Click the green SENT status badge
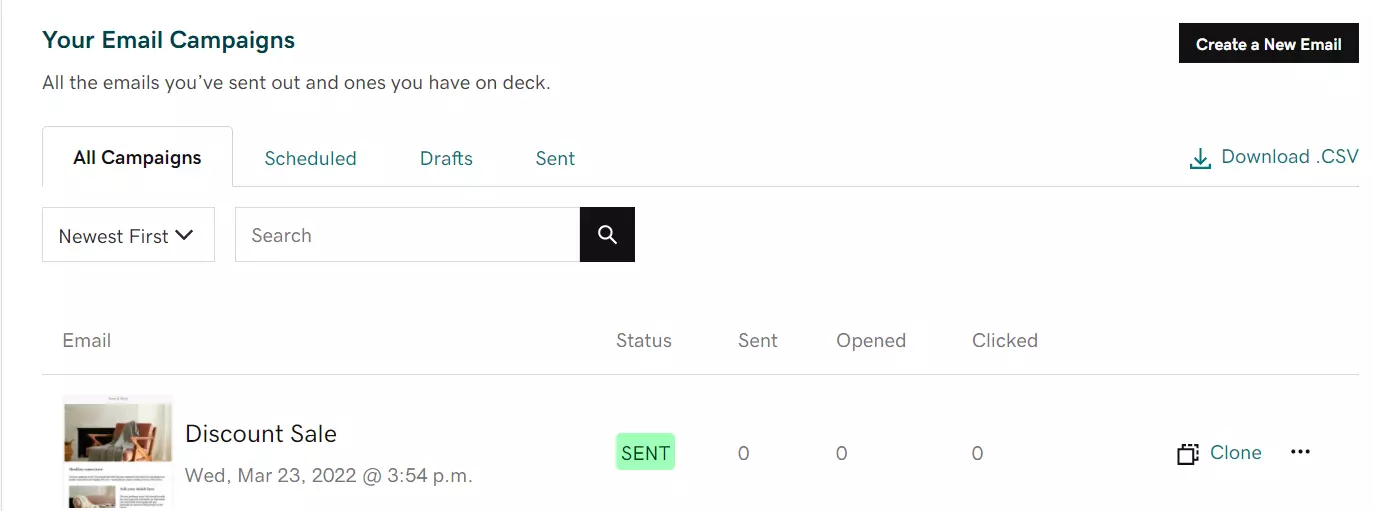This screenshot has width=1373, height=511. point(645,453)
